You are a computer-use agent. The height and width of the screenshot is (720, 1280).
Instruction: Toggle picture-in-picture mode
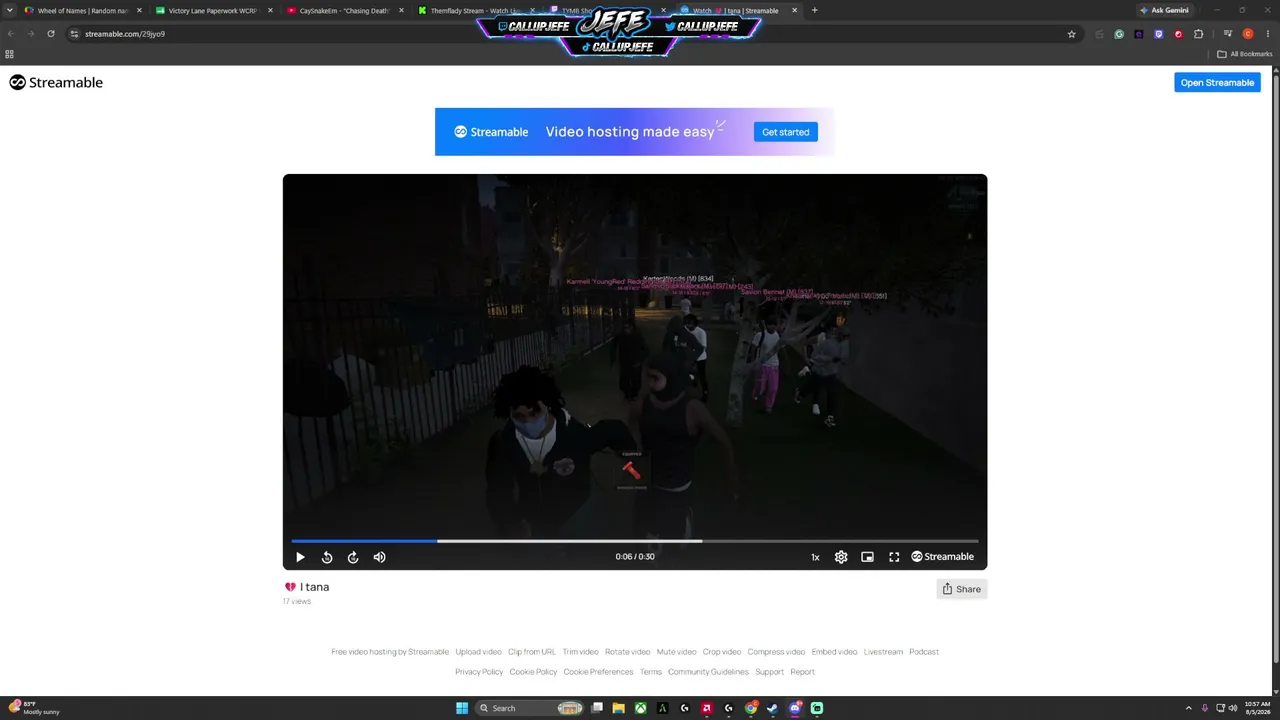pyautogui.click(x=868, y=557)
